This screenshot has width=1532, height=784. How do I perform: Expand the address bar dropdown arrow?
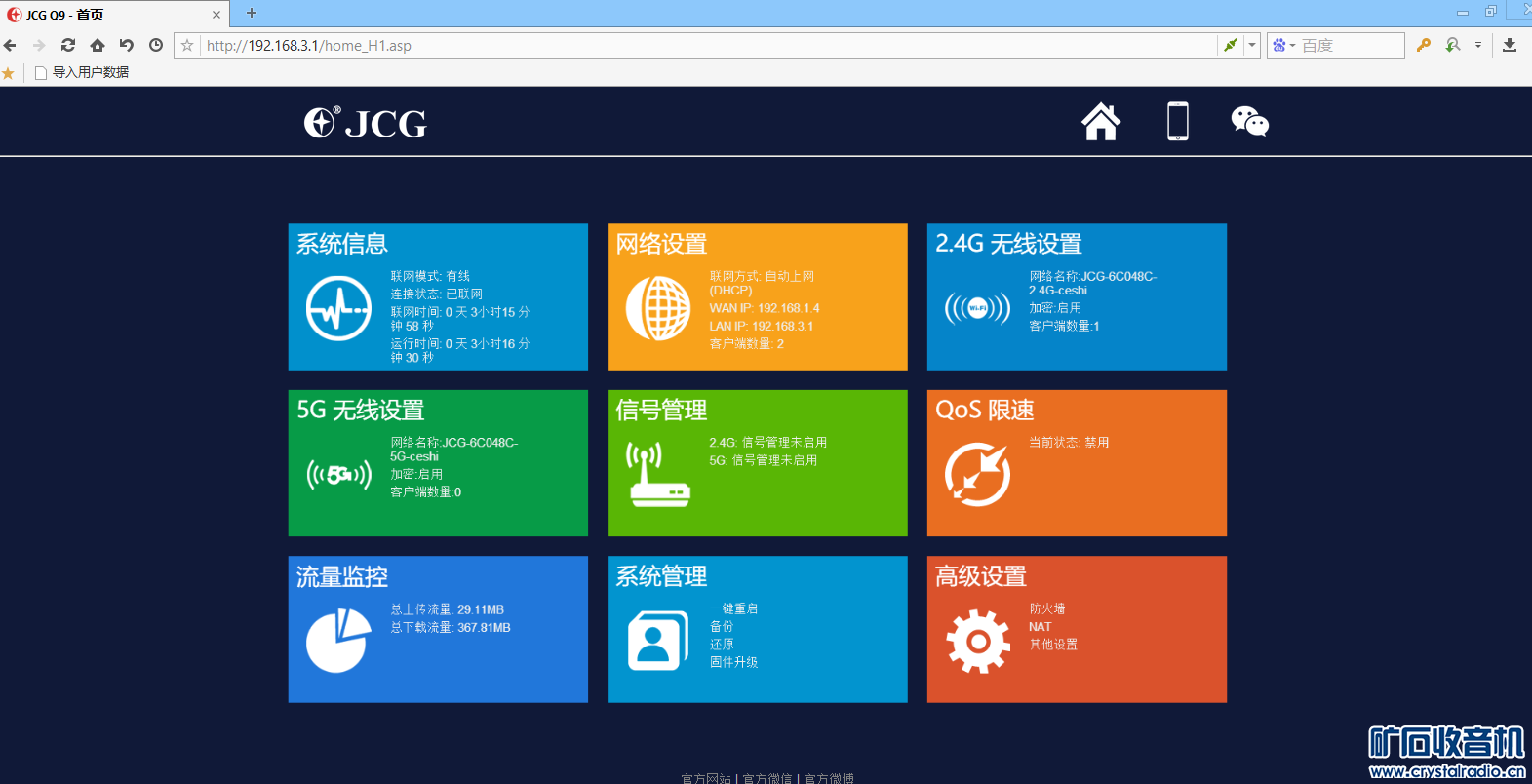(x=1252, y=45)
